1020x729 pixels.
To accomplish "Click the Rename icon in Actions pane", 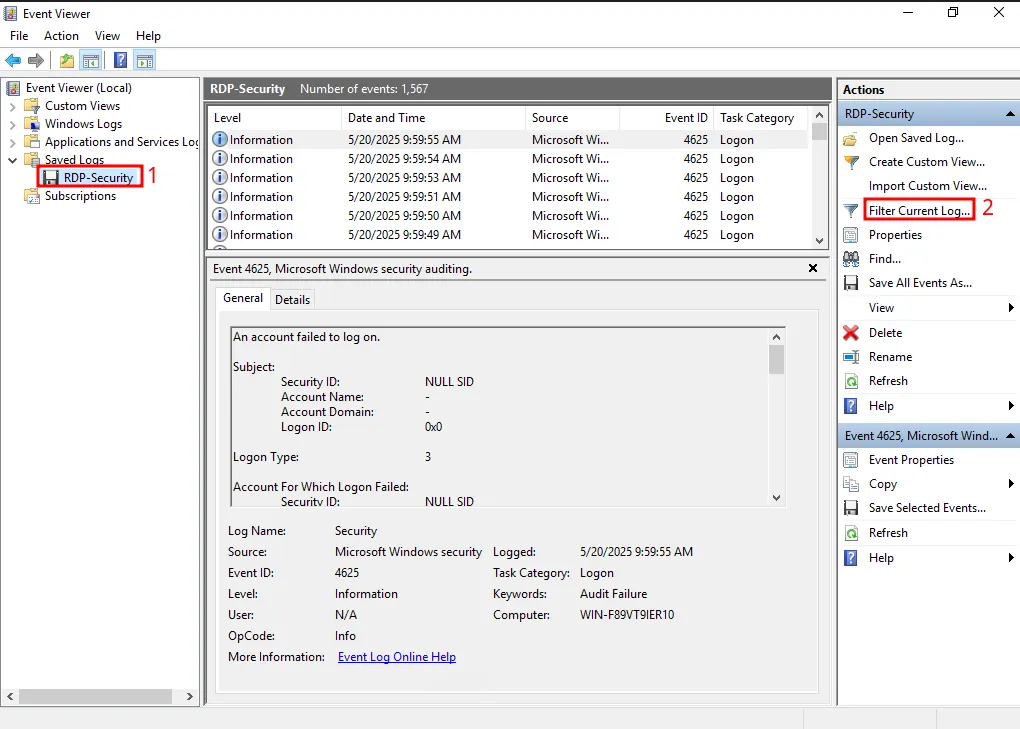I will tap(851, 357).
